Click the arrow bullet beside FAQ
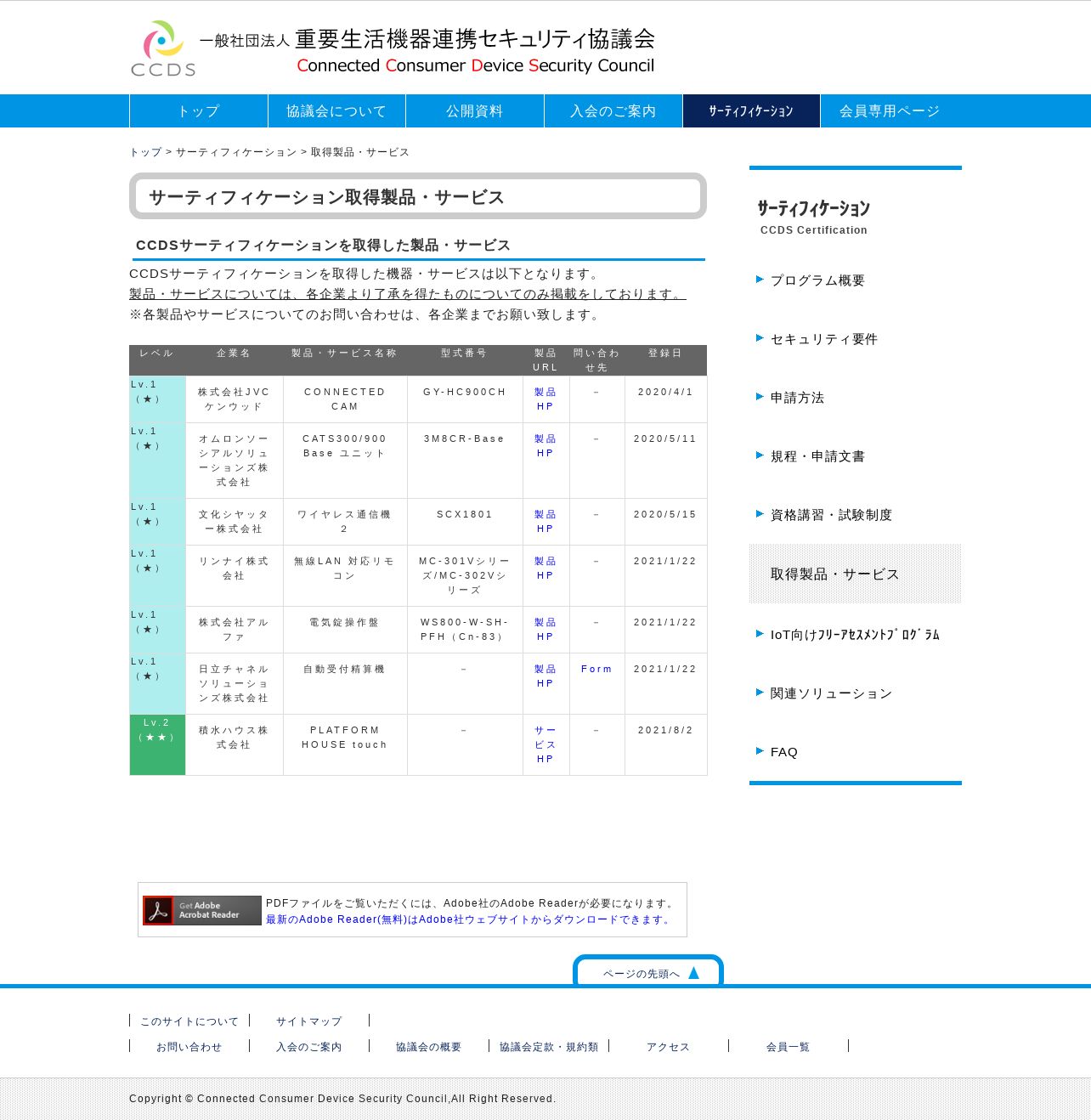 pos(760,751)
